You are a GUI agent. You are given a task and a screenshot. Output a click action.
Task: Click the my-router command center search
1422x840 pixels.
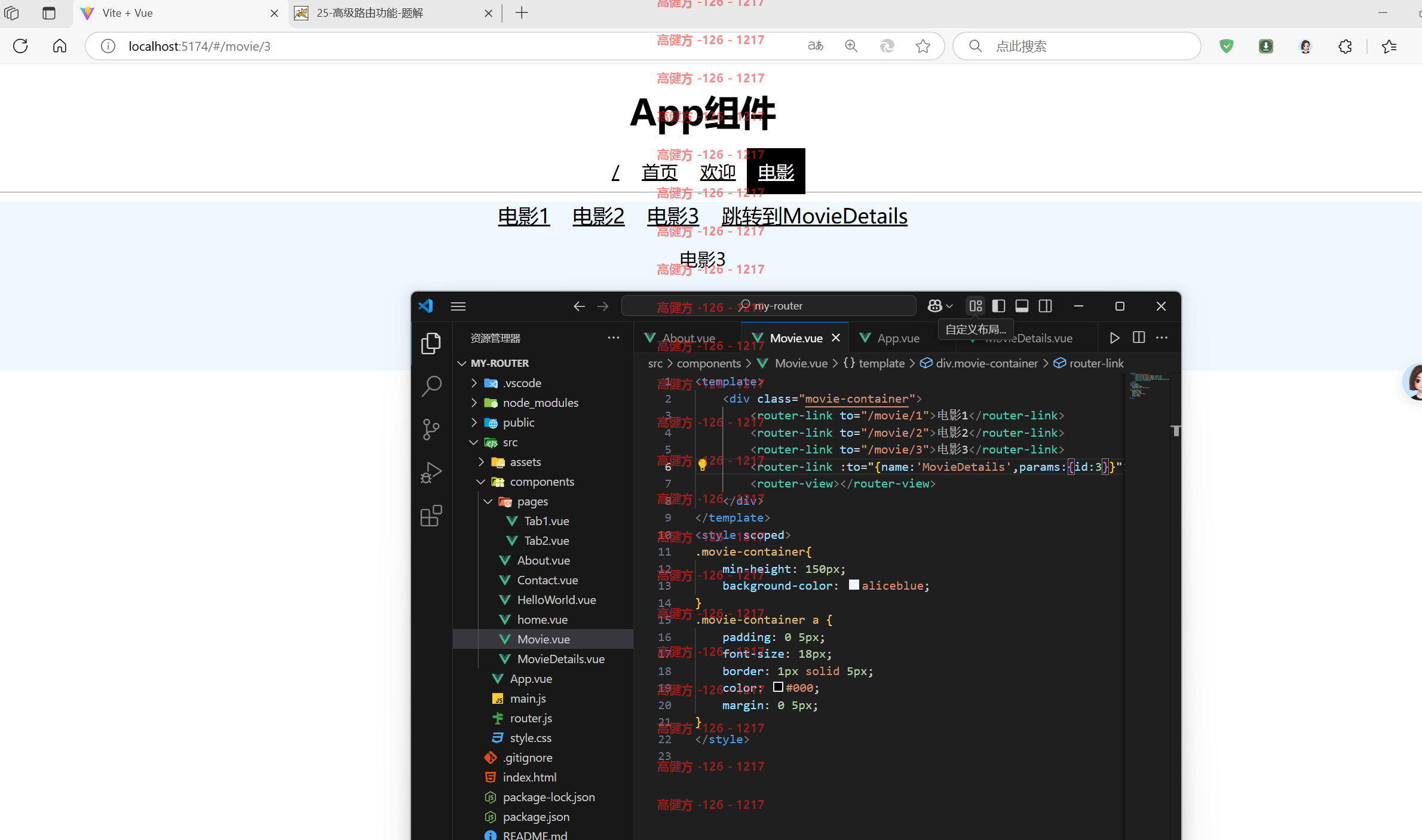click(768, 306)
